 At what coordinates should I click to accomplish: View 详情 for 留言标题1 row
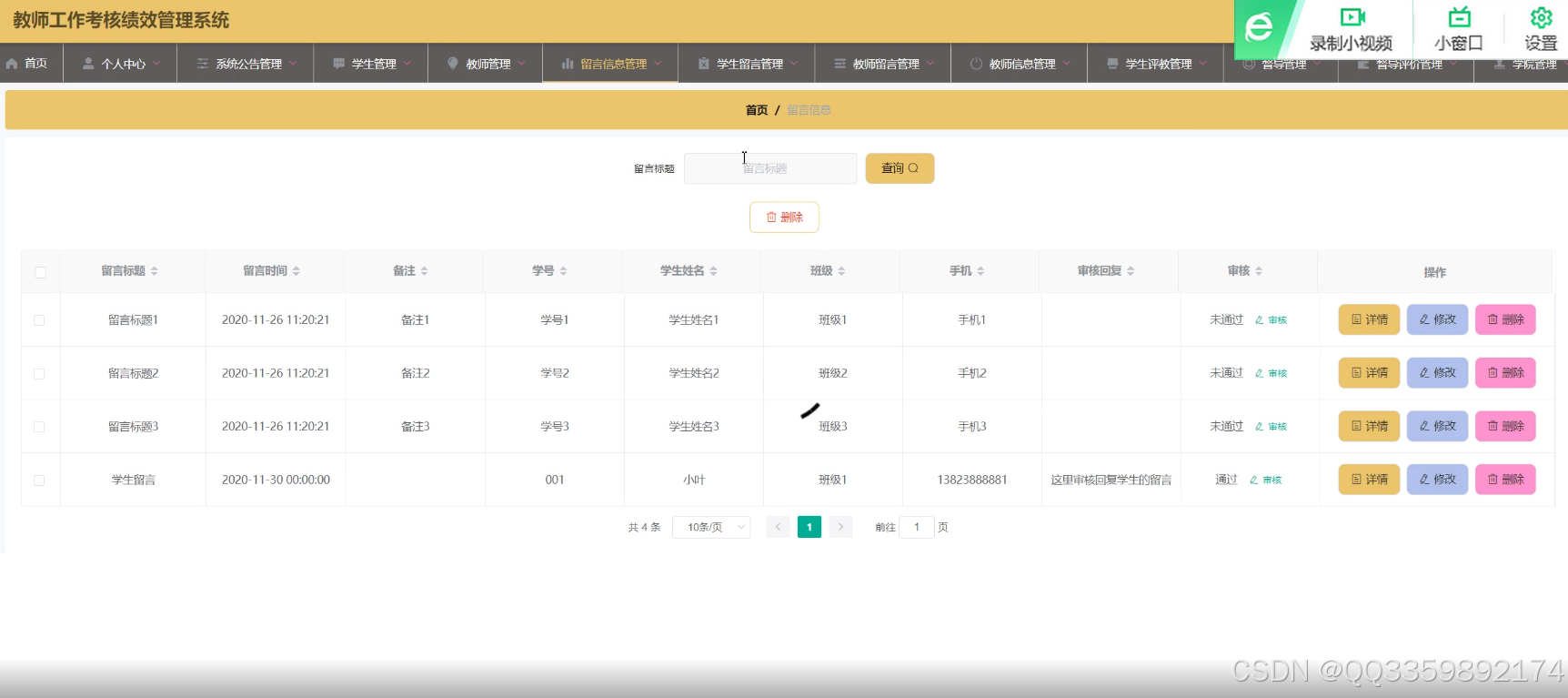tap(1369, 319)
